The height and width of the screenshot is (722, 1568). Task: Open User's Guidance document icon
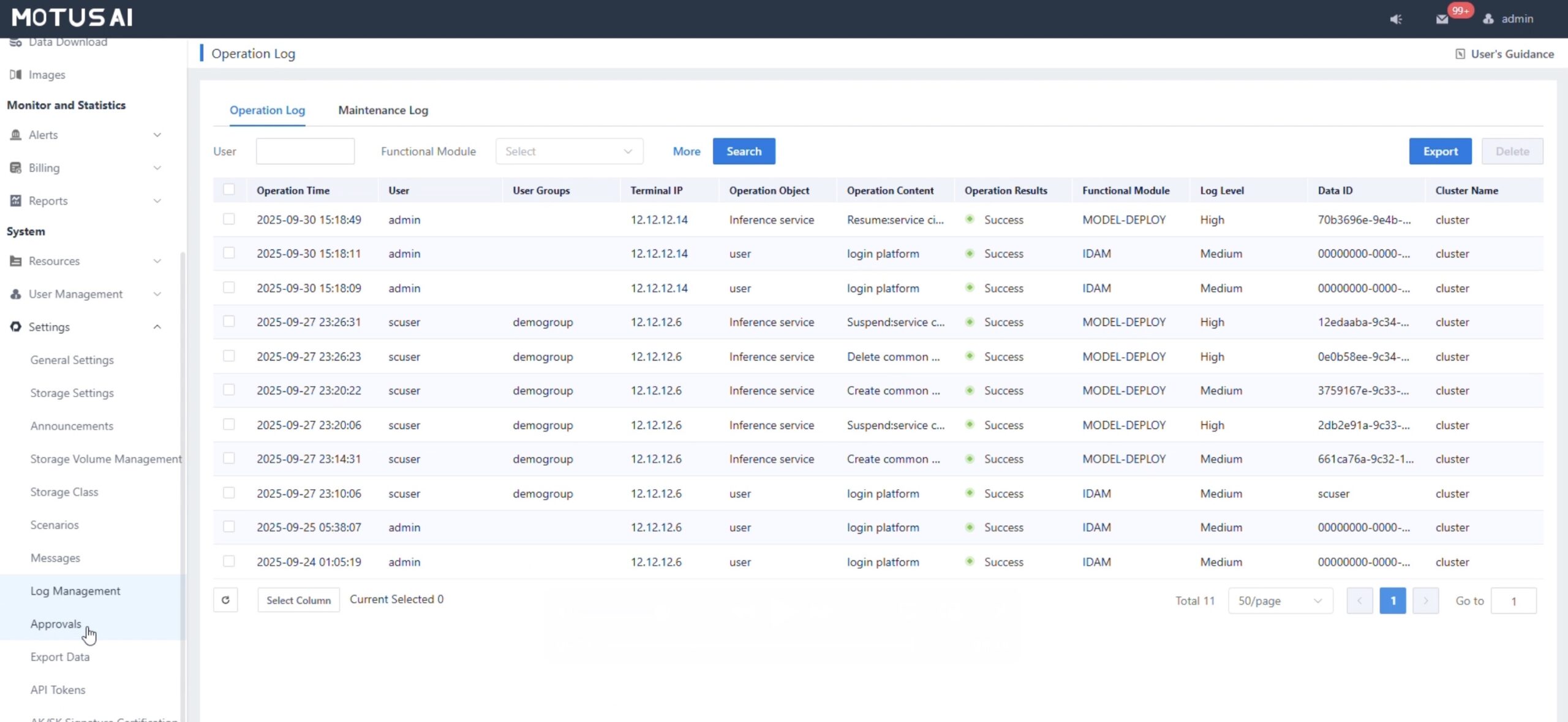tap(1460, 54)
